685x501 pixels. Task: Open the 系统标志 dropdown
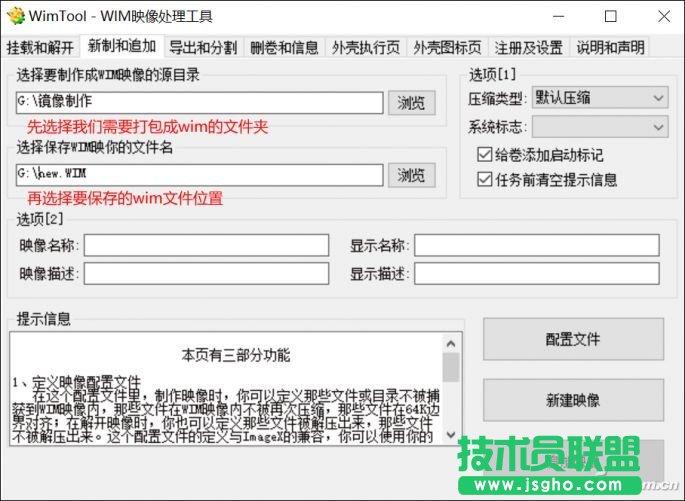pos(599,127)
